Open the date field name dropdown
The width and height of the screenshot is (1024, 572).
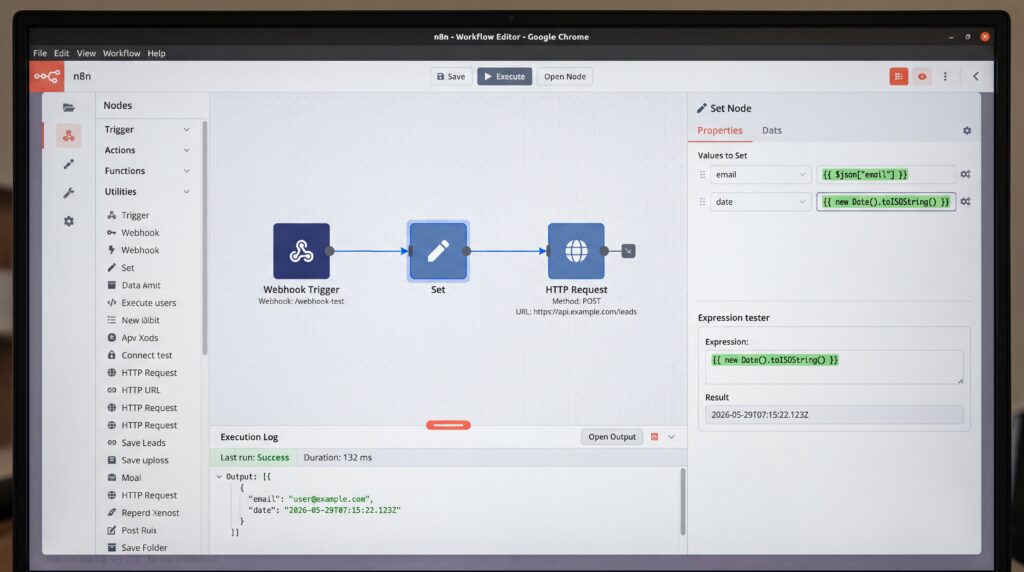point(760,202)
